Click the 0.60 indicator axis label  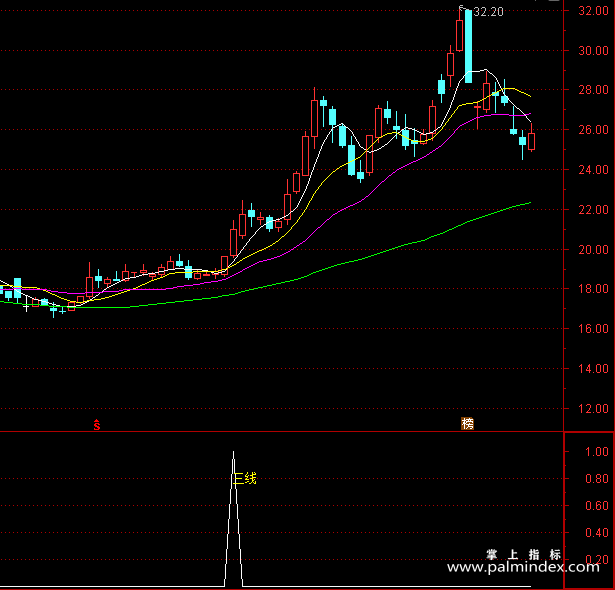point(597,506)
